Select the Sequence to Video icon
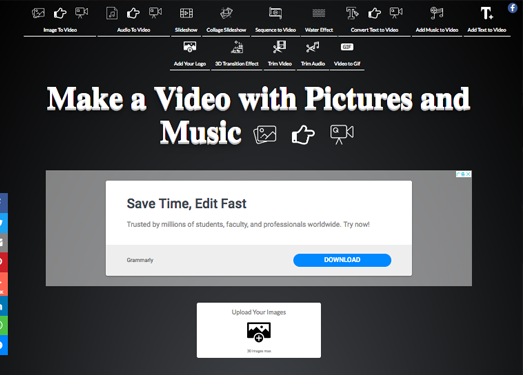This screenshot has width=523, height=375. coord(276,13)
